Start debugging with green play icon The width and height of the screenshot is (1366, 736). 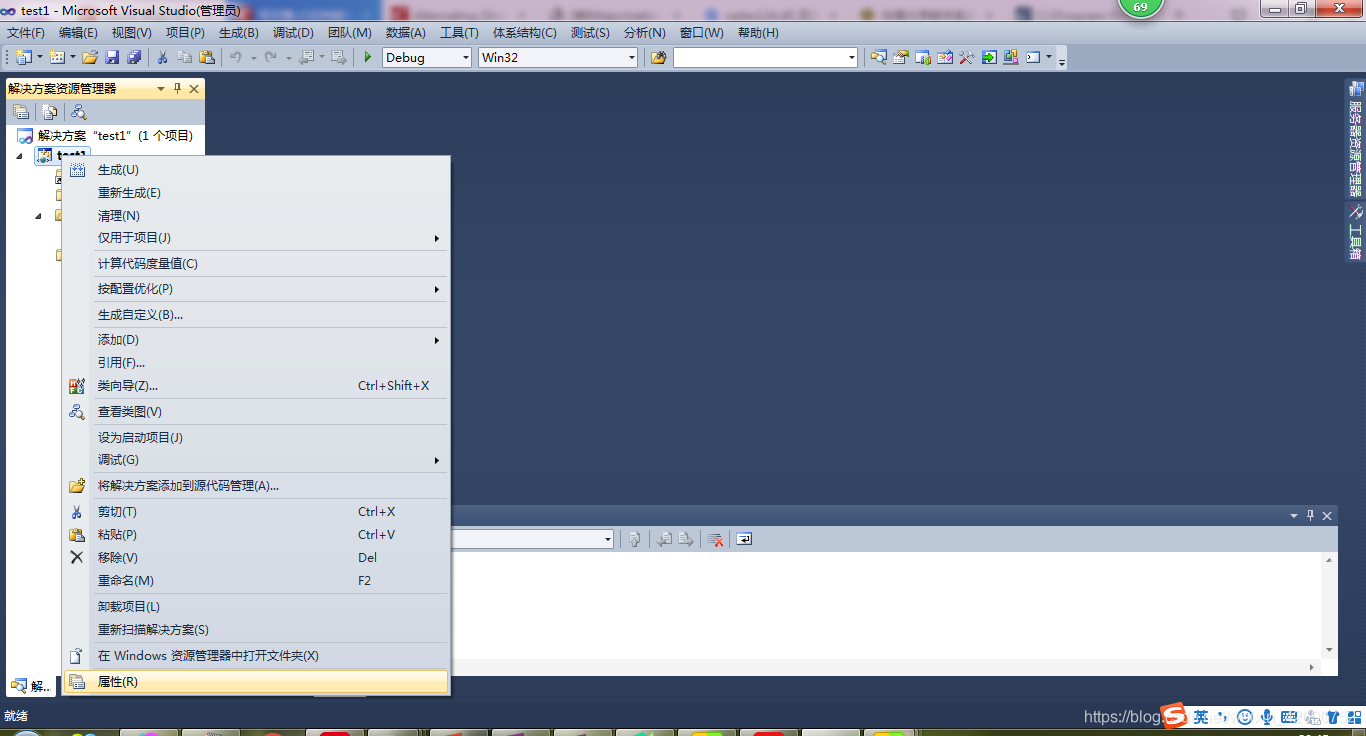pyautogui.click(x=368, y=57)
